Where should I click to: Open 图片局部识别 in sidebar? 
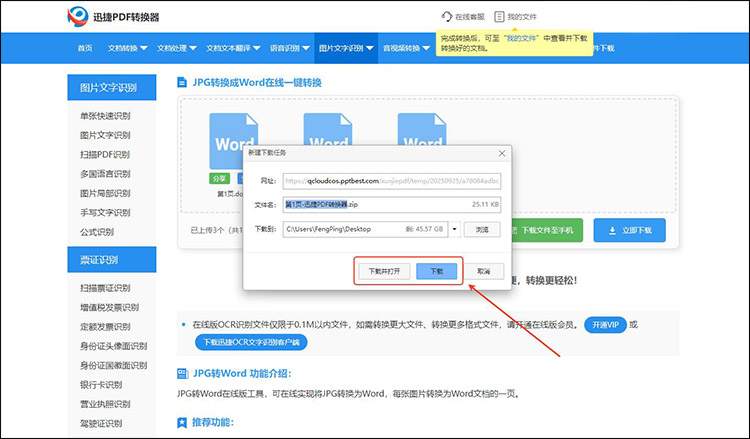tap(105, 193)
